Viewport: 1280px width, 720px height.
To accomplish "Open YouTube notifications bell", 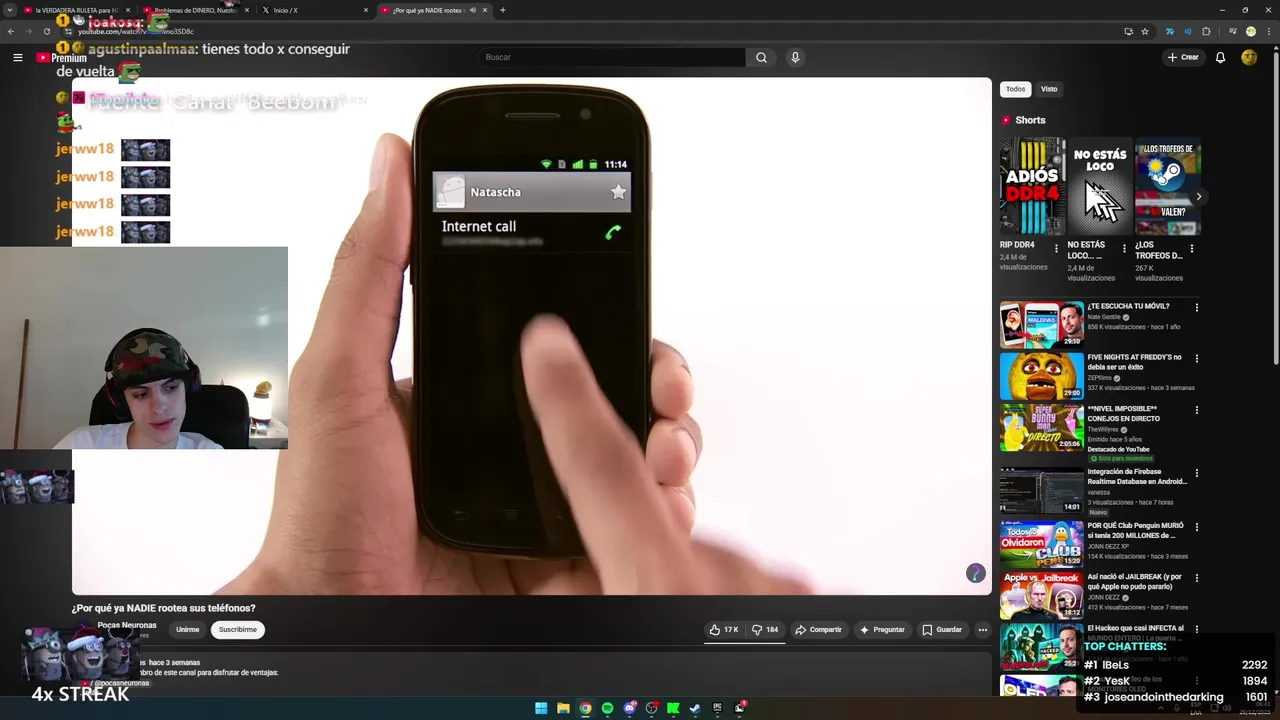I will click(1220, 57).
